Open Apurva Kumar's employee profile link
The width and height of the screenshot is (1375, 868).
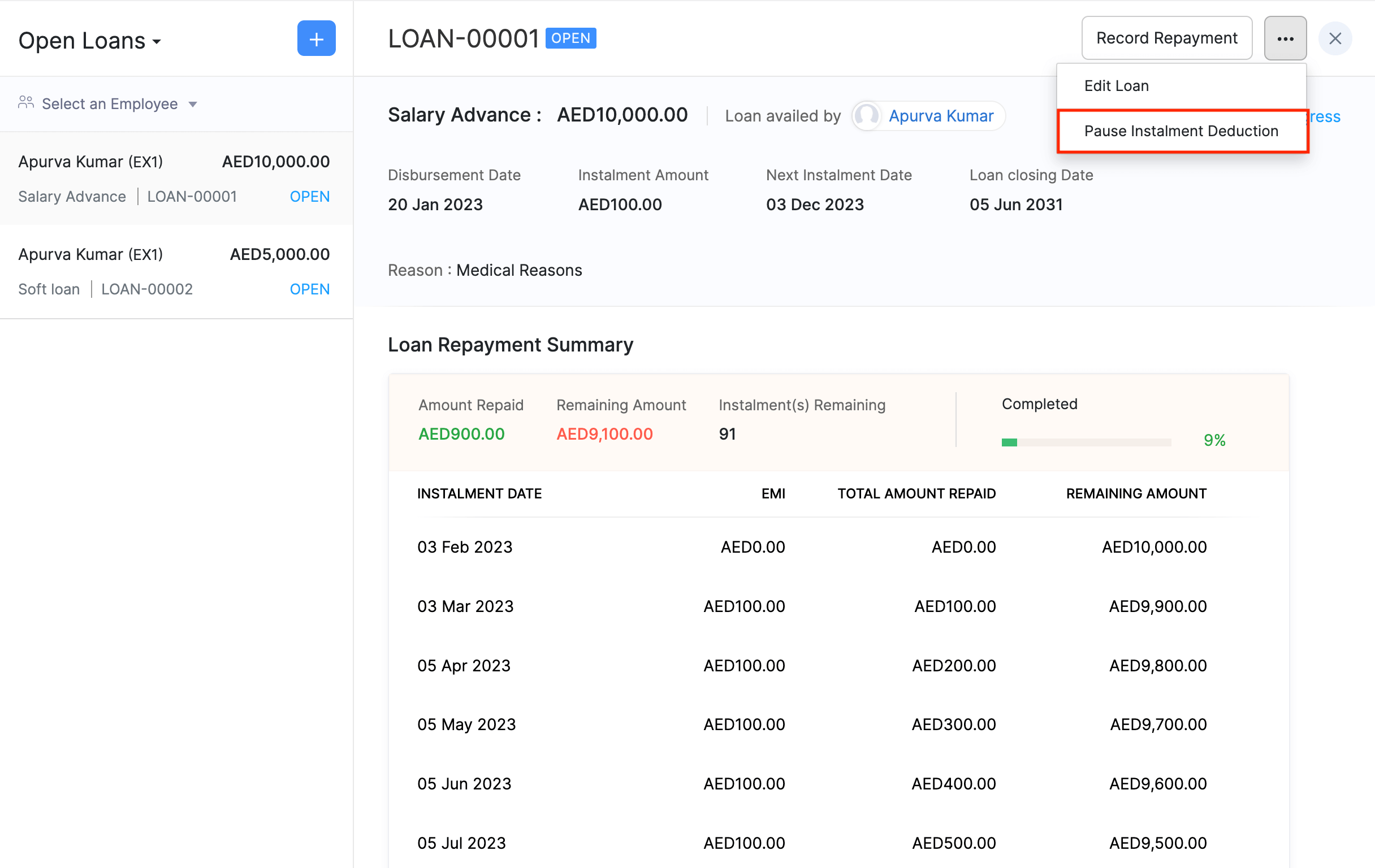click(941, 116)
